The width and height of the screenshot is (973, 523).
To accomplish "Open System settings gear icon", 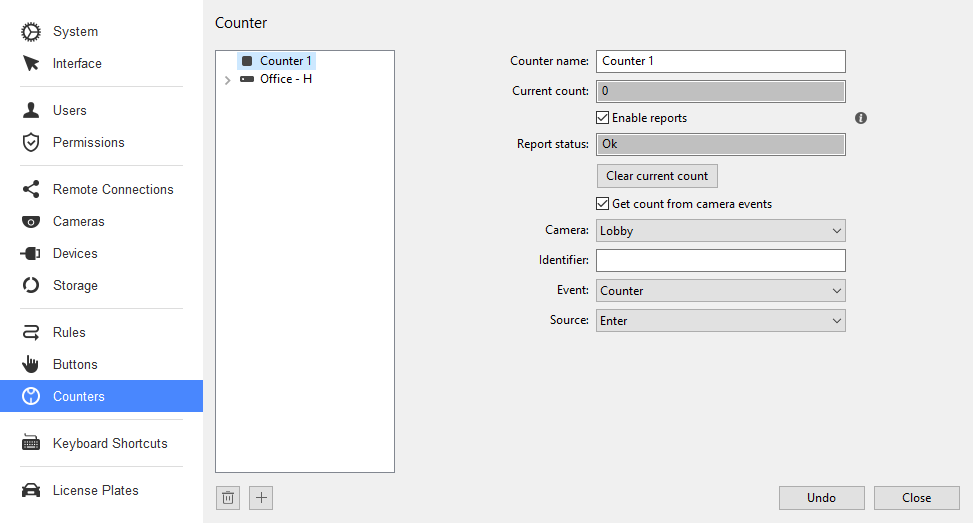I will coord(30,32).
